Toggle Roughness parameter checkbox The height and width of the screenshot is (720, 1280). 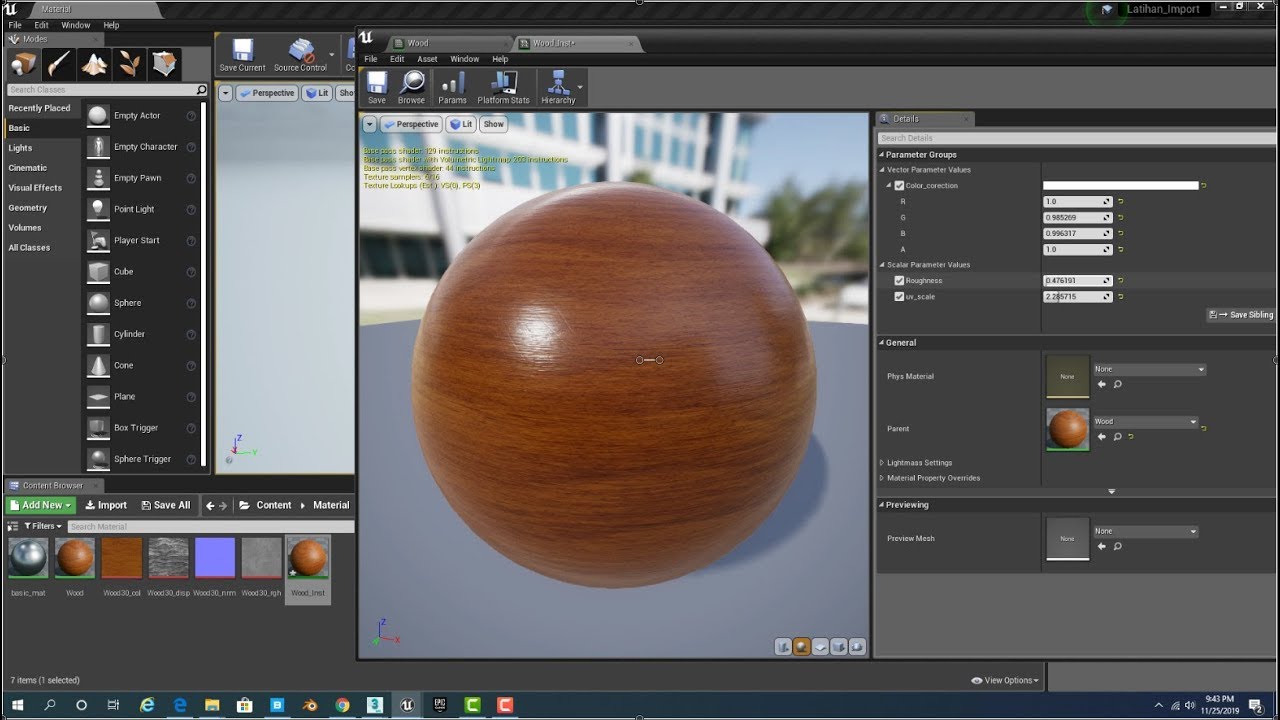pos(899,281)
